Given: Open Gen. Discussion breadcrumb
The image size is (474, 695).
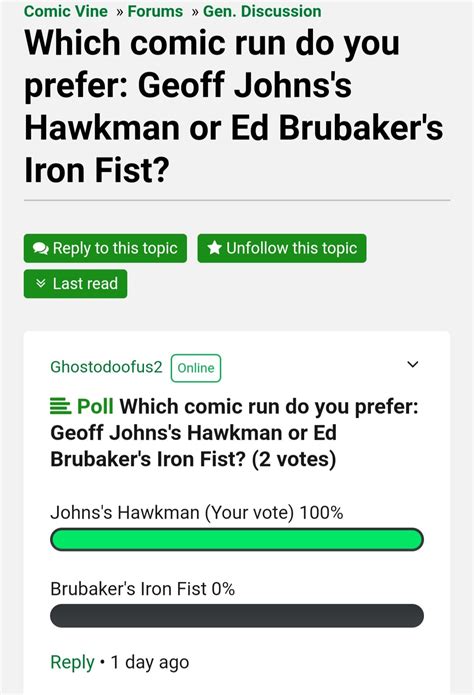Looking at the screenshot, I should point(262,11).
